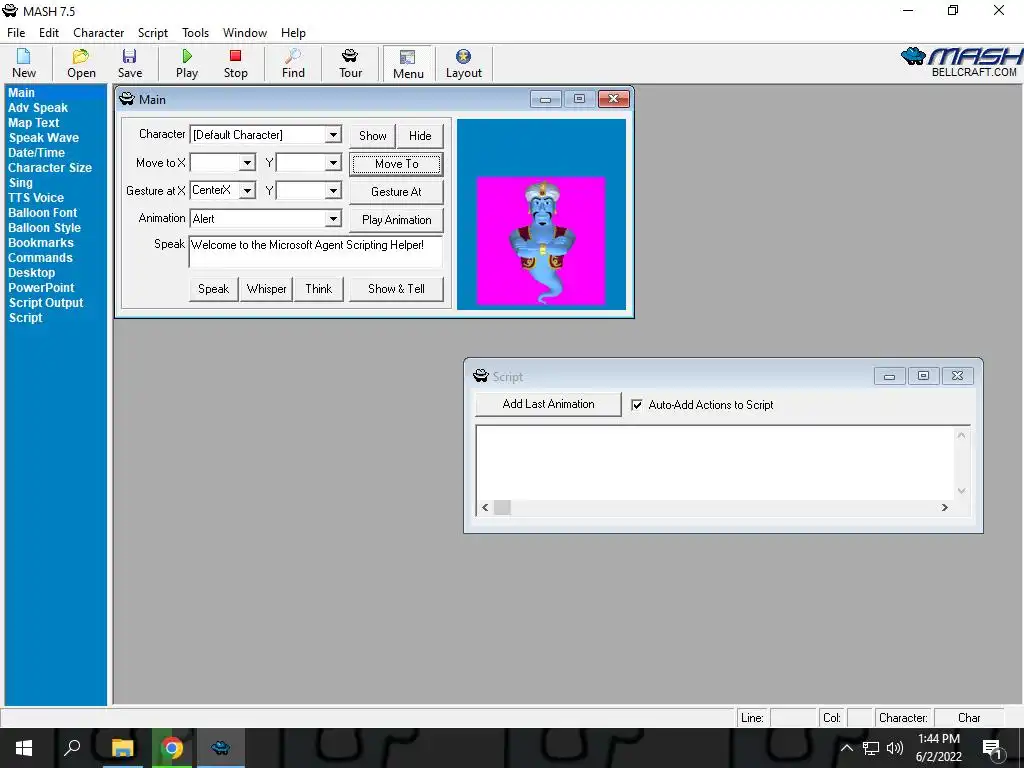1024x768 pixels.
Task: Click the MASH app icon in taskbar
Action: tap(221, 748)
